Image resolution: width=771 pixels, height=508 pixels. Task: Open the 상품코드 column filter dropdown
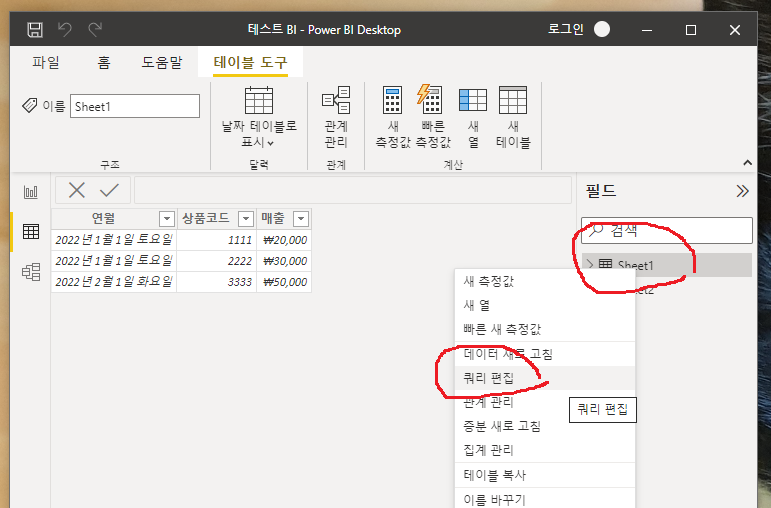tap(245, 218)
